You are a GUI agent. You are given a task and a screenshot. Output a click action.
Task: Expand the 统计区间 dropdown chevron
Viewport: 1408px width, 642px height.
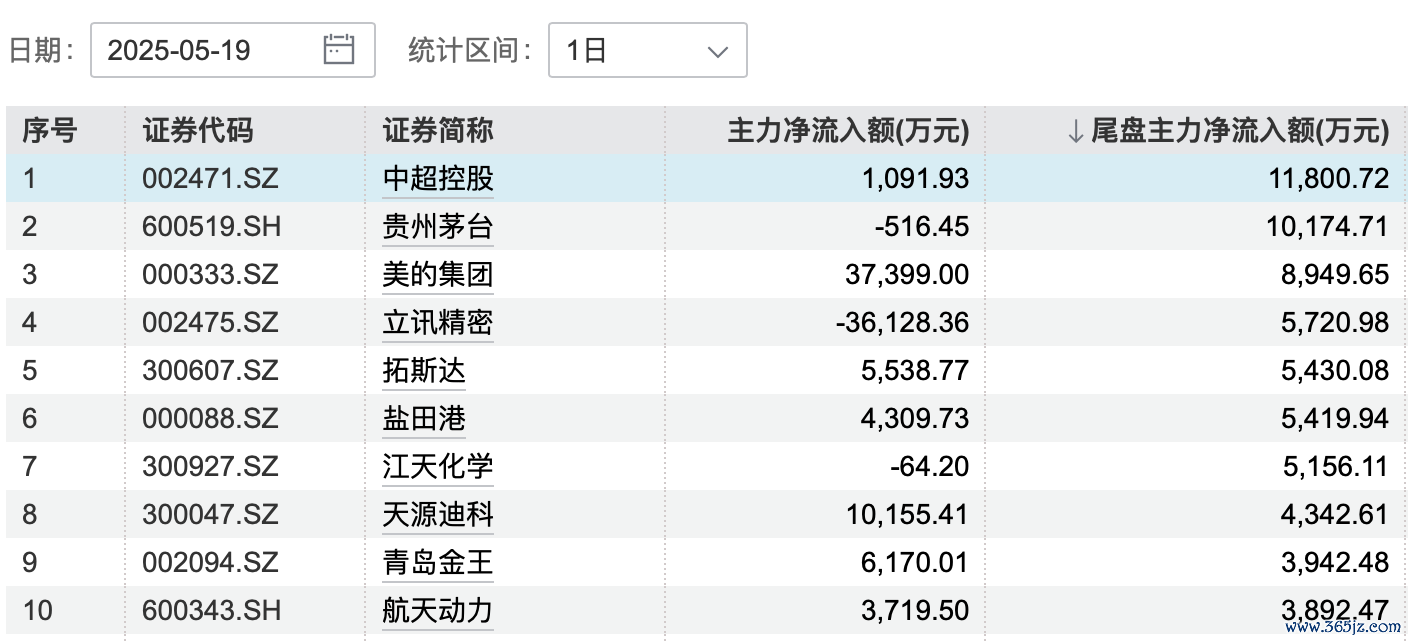point(717,51)
